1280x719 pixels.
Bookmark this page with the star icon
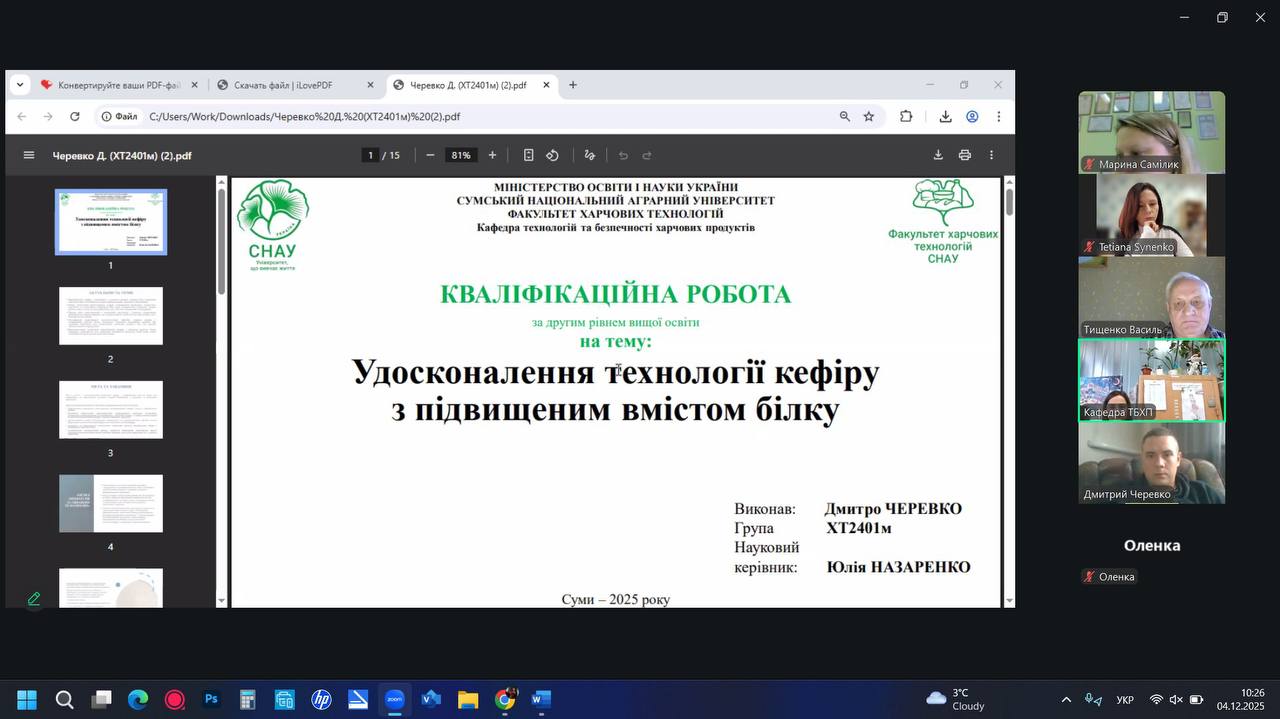(x=869, y=116)
